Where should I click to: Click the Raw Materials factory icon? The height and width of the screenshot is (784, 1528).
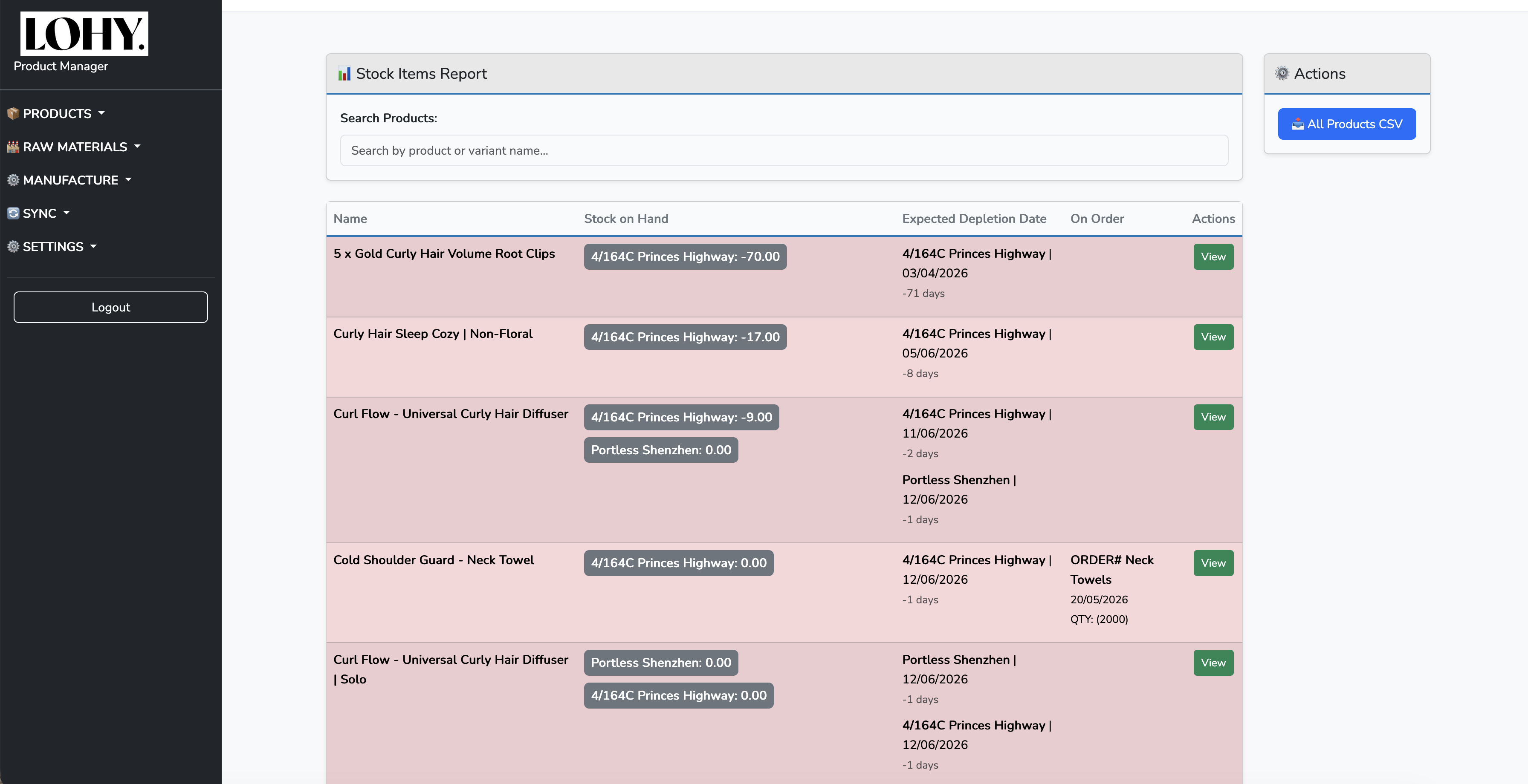pos(13,147)
